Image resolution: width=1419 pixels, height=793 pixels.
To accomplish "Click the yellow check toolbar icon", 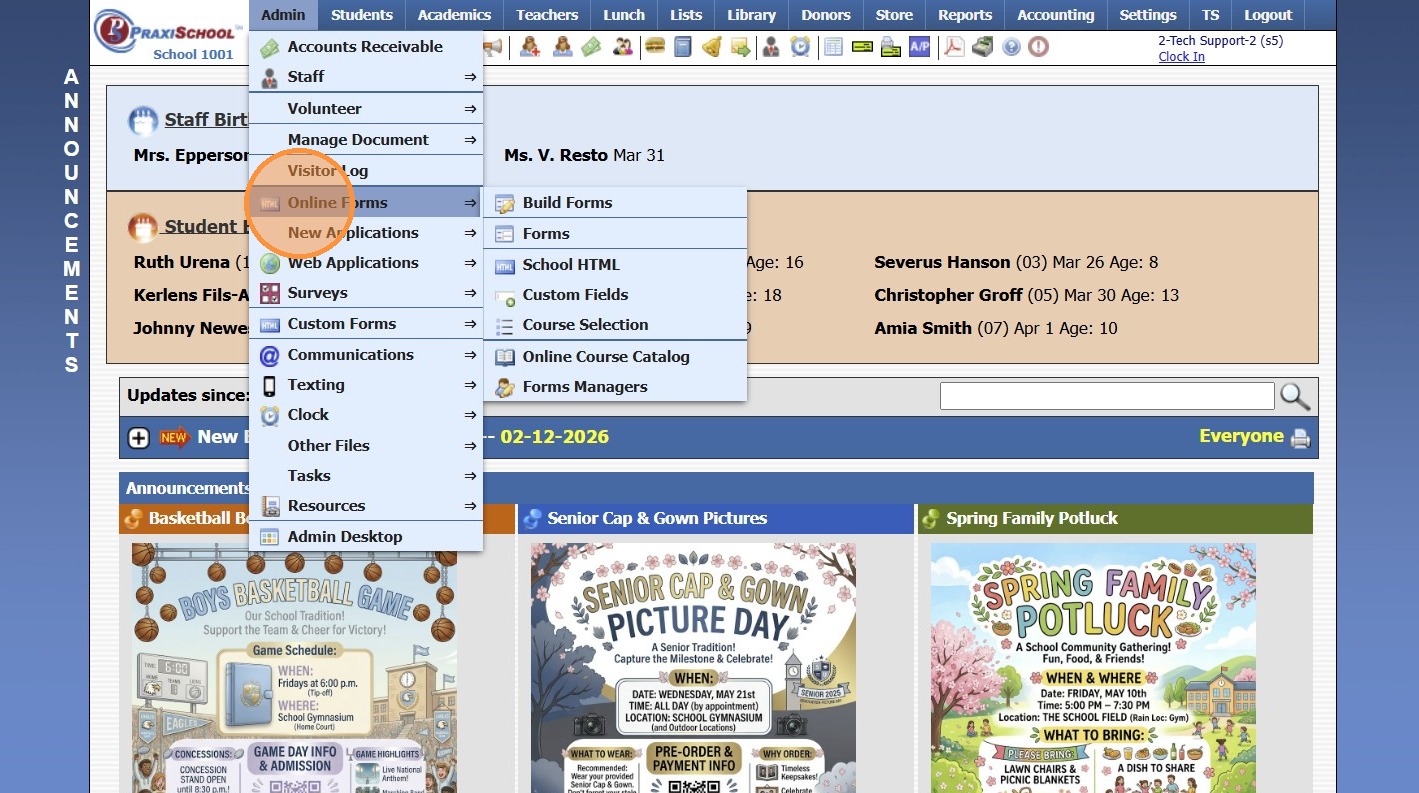I will pos(862,46).
